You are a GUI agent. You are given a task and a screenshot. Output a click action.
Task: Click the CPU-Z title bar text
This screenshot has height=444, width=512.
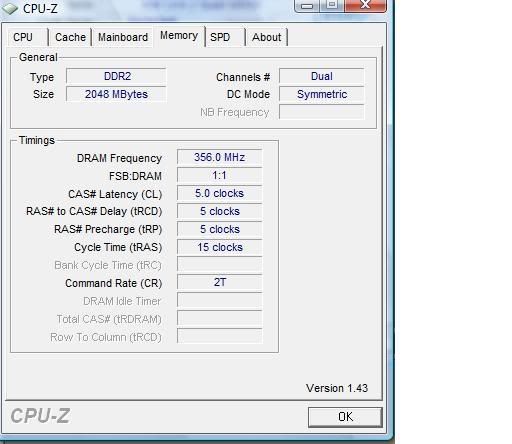[40, 9]
